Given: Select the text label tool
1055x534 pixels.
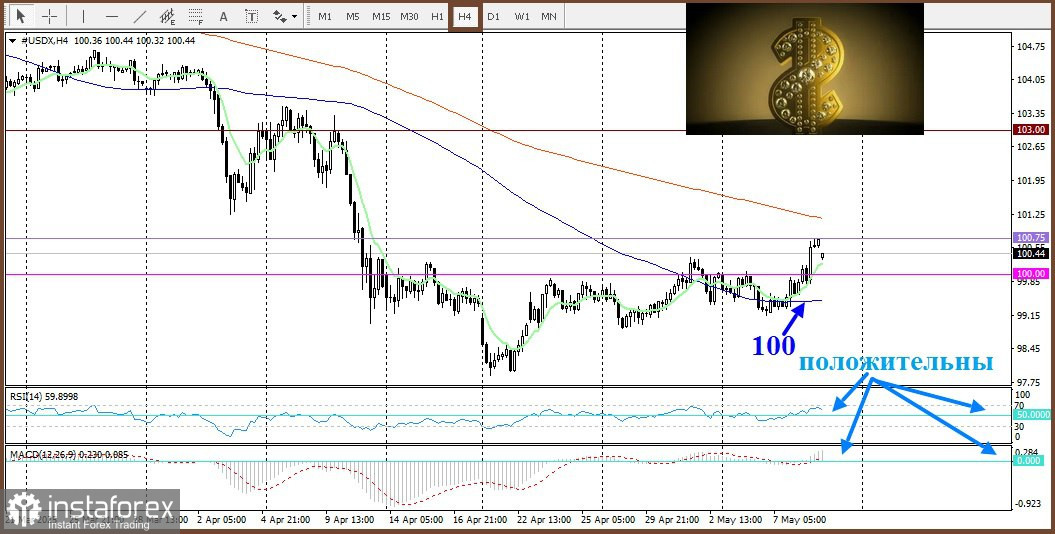Looking at the screenshot, I should [x=252, y=16].
